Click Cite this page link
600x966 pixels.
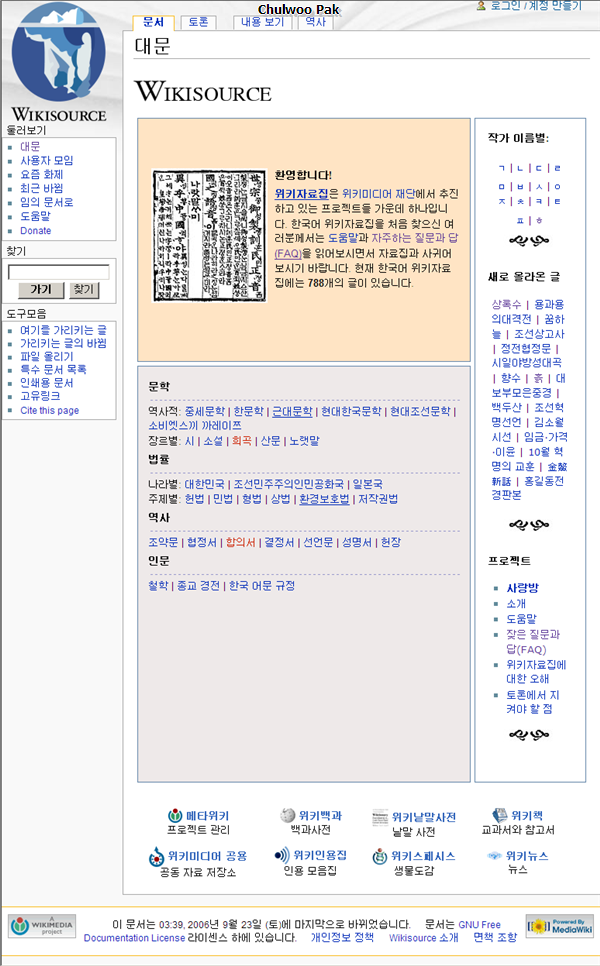[x=50, y=410]
